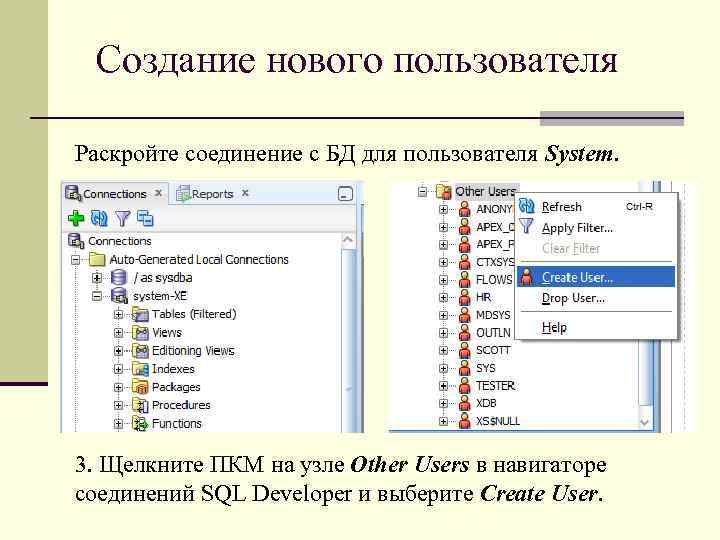Minimize the Connections panel with its box icon
The image size is (720, 540).
click(x=345, y=194)
